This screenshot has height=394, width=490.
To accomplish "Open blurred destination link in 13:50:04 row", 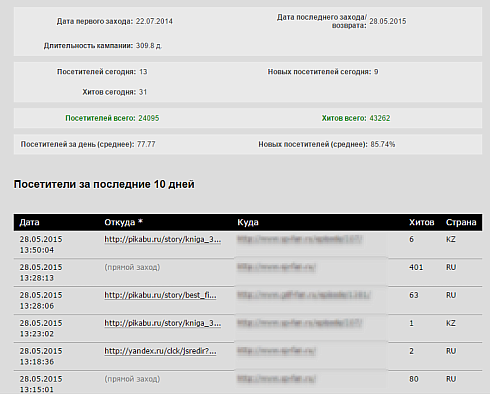I will [299, 239].
